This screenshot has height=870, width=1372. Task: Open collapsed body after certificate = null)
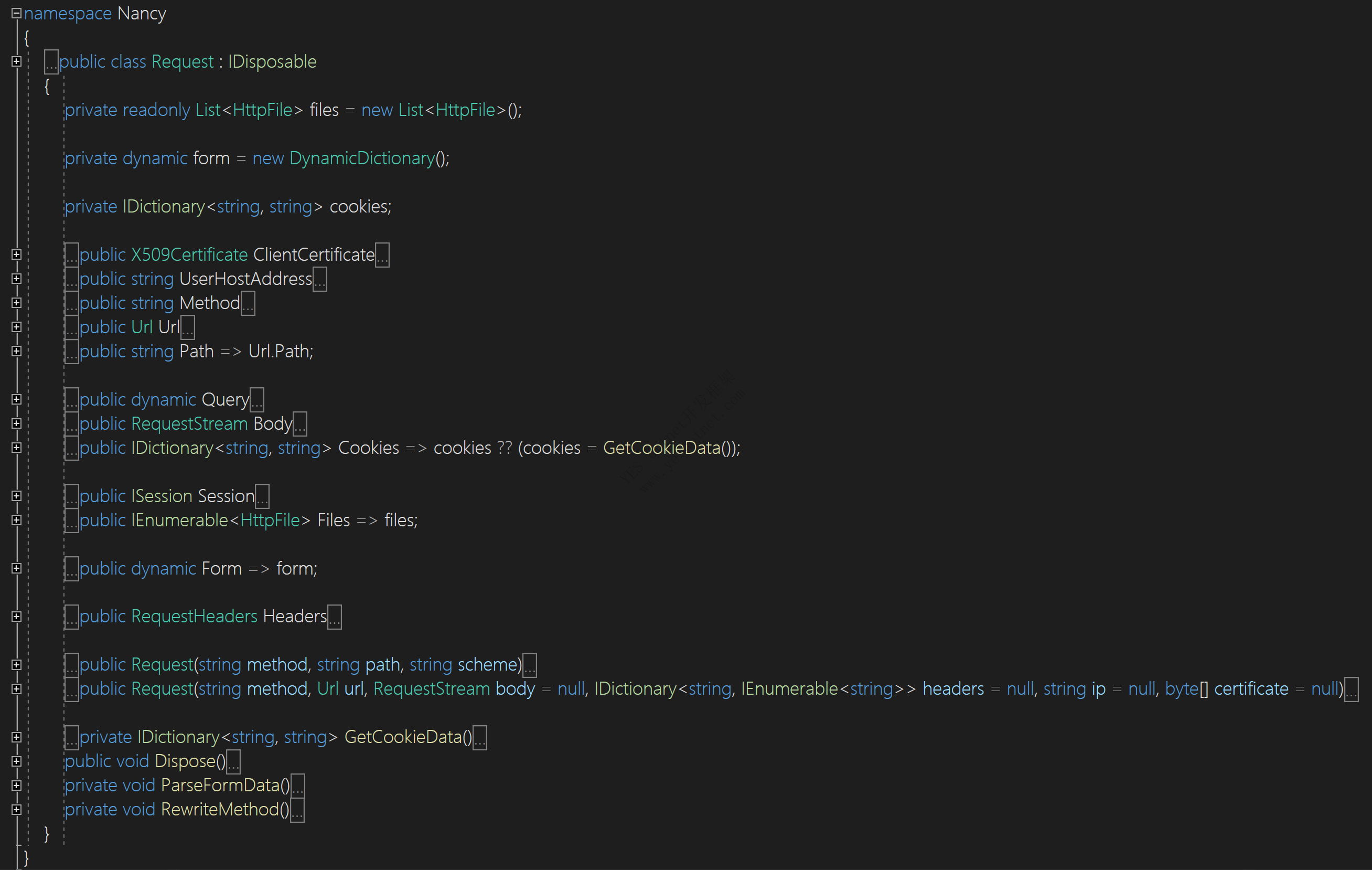(1352, 689)
